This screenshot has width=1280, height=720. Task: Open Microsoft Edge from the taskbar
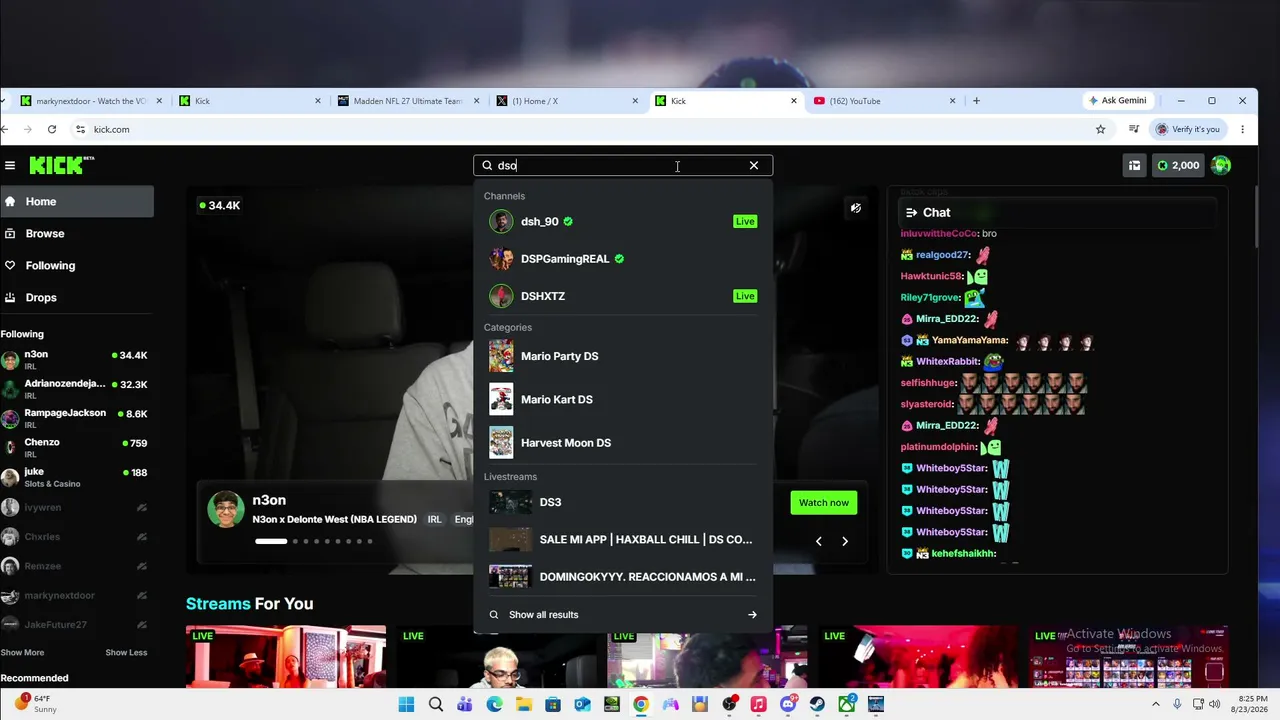point(494,705)
